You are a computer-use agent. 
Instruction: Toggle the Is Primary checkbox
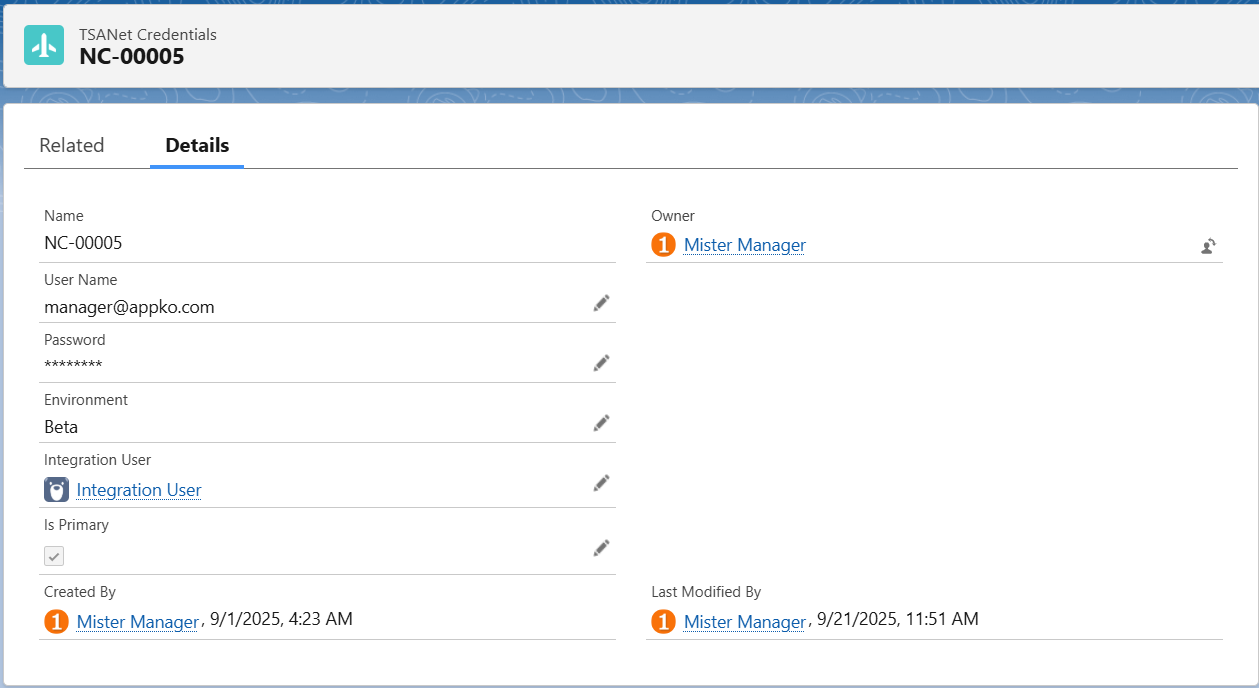[x=54, y=556]
